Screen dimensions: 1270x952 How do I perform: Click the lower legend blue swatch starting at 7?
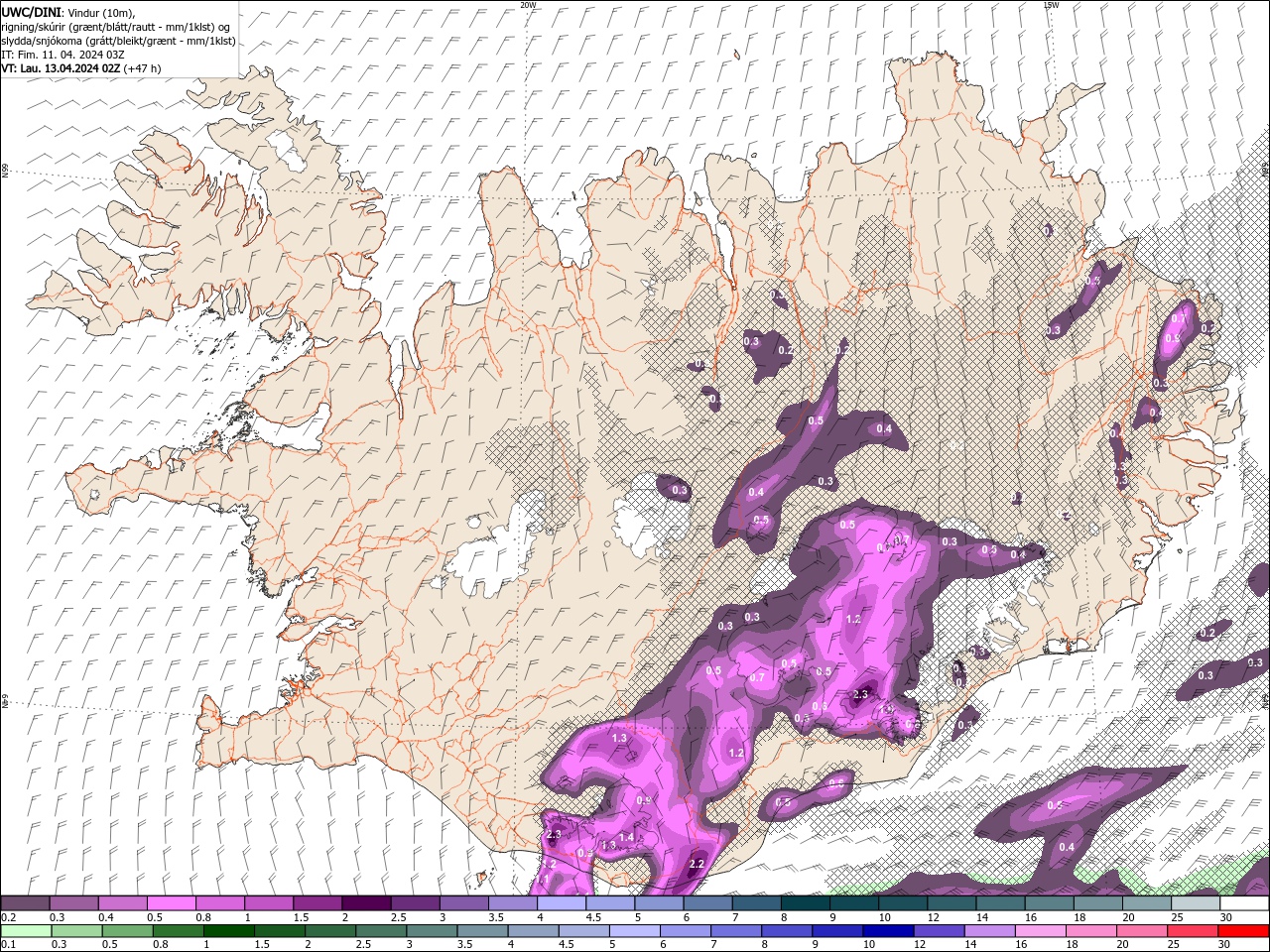click(735, 931)
